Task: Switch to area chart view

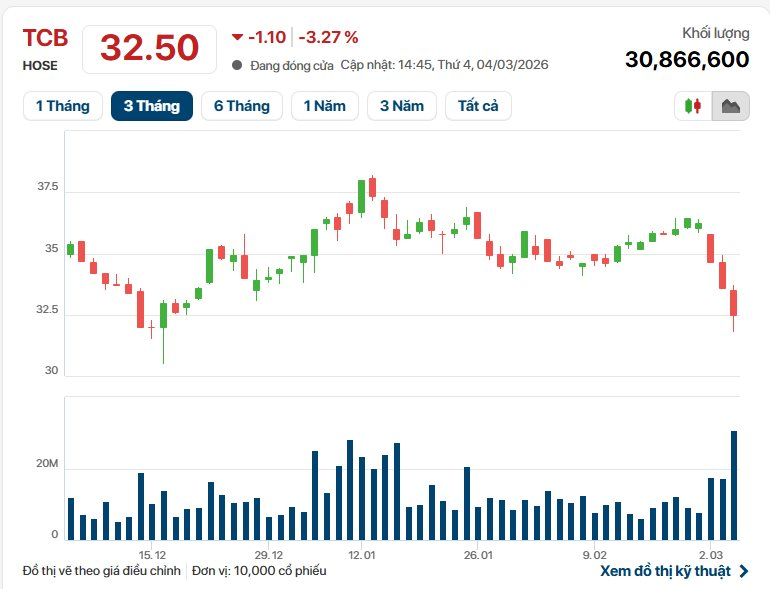Action: coord(730,106)
